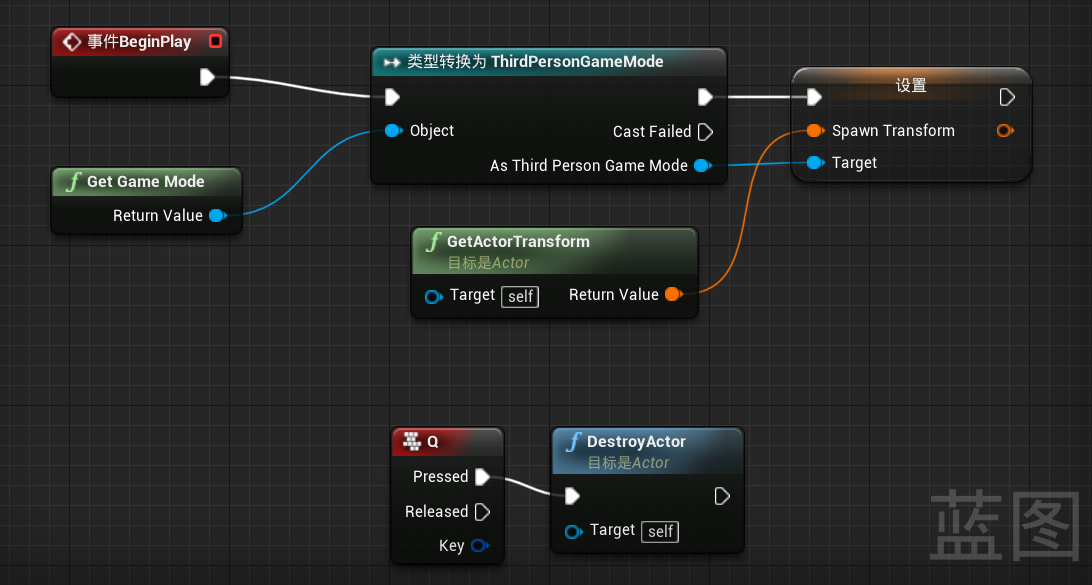This screenshot has width=1092, height=585.
Task: Click the Released execution pin
Action: click(482, 512)
